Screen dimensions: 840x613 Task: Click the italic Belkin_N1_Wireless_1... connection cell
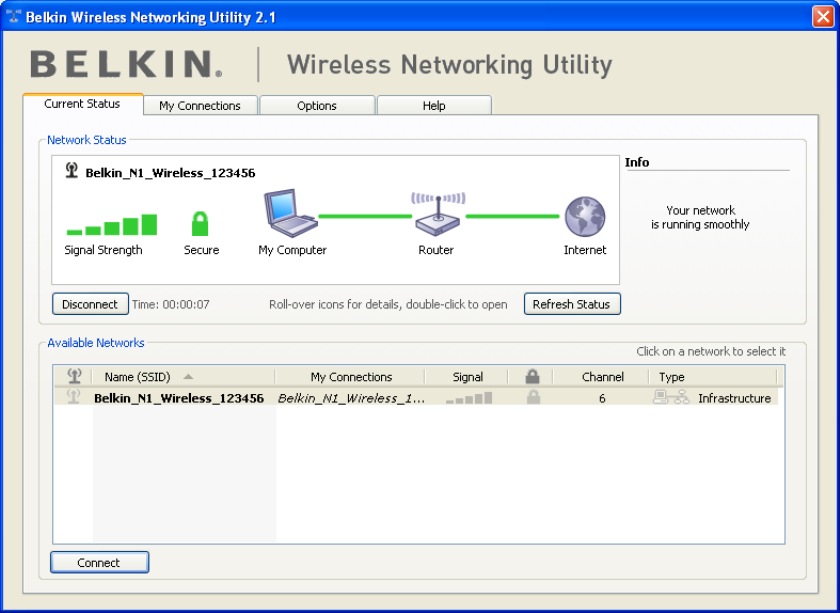tap(351, 398)
